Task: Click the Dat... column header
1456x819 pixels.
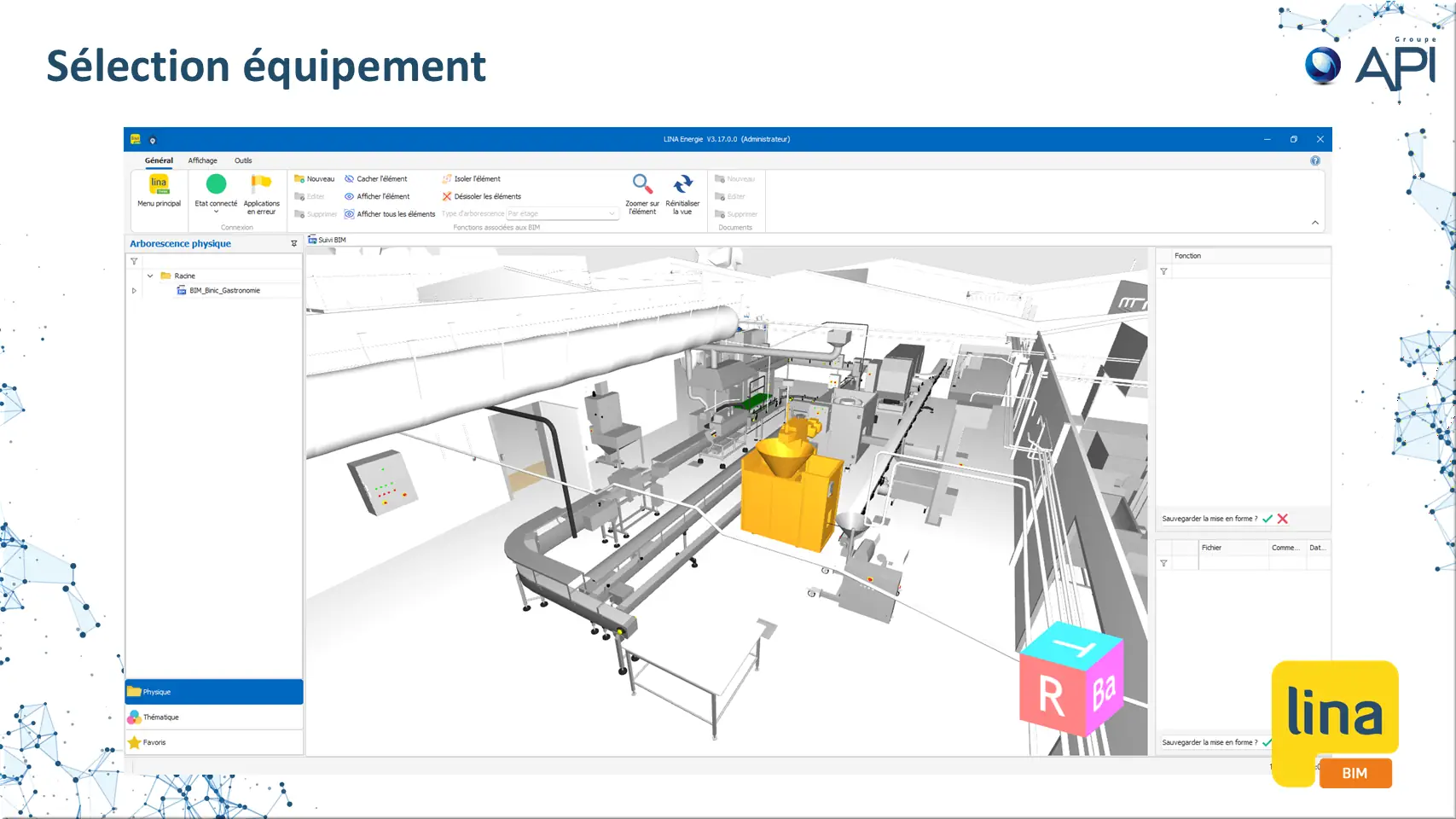Action: pos(1319,548)
